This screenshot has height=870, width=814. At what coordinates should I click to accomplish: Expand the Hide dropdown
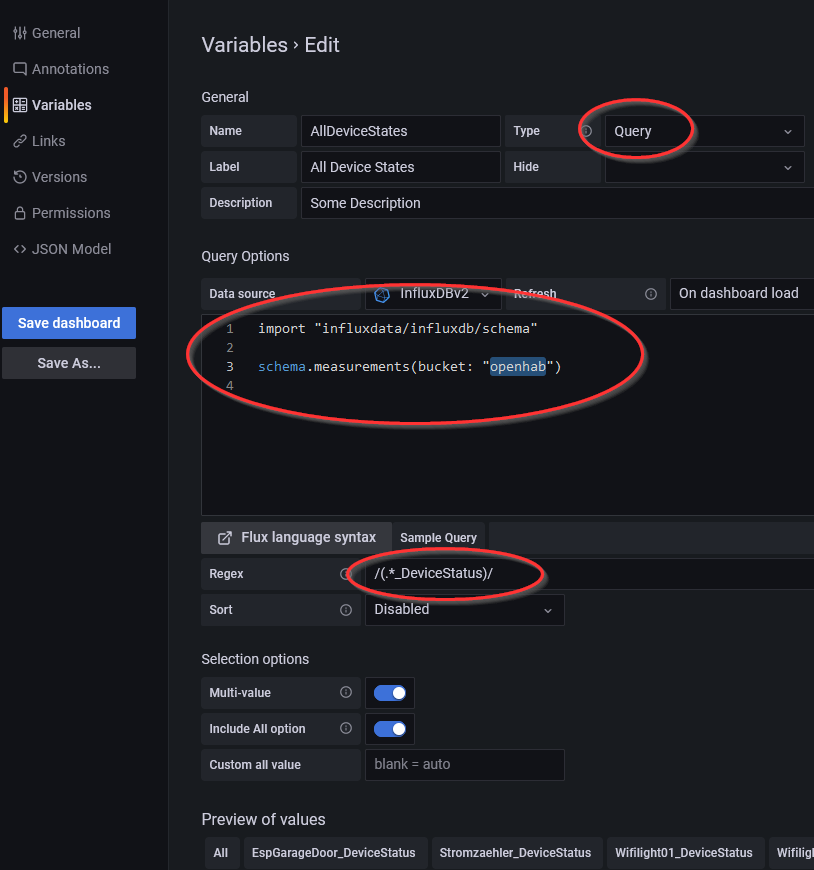704,167
